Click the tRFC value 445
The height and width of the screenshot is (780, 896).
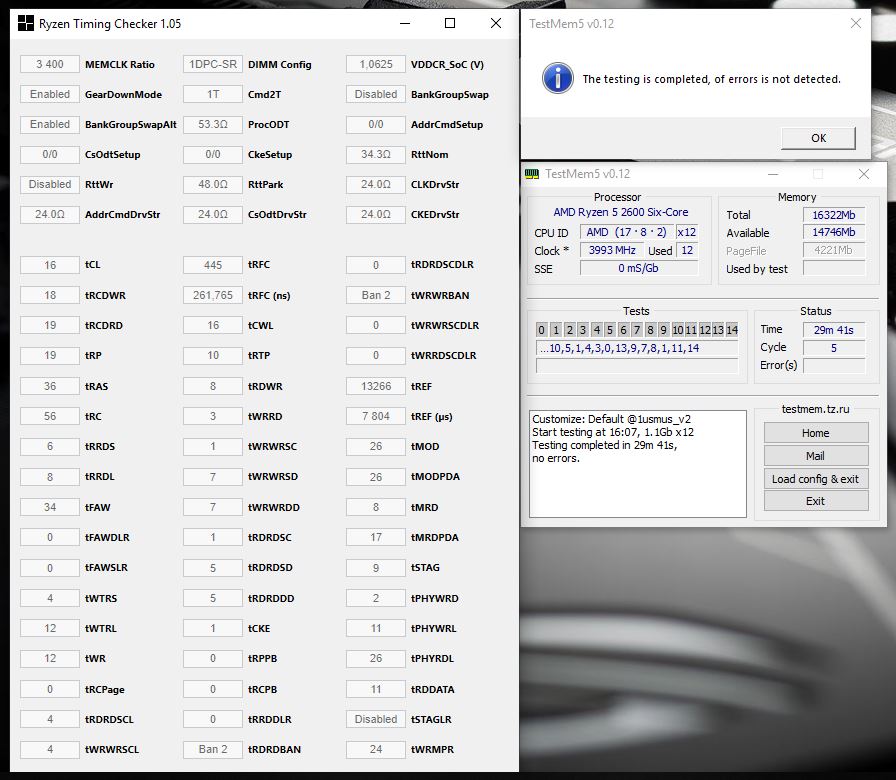tap(213, 265)
